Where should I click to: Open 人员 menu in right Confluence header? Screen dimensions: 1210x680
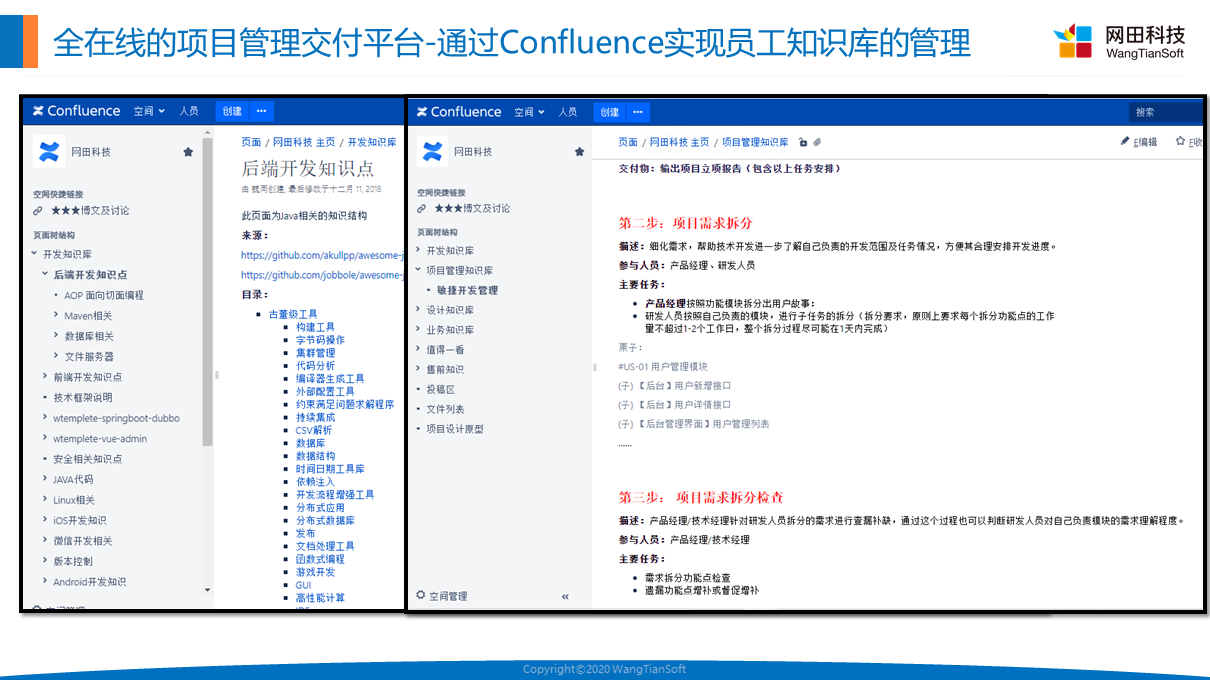[568, 112]
